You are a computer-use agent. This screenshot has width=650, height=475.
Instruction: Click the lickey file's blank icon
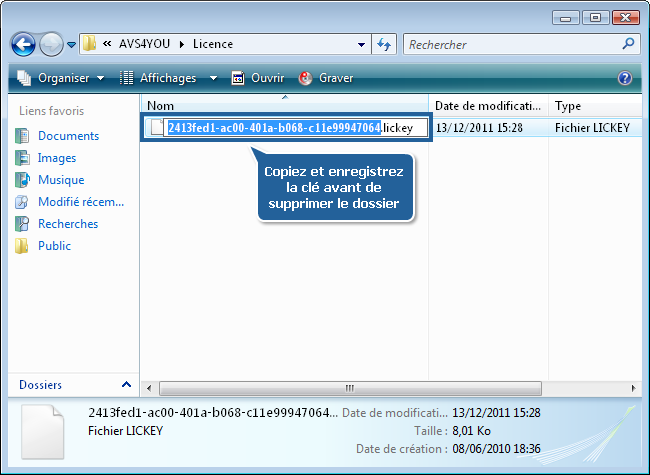[x=157, y=127]
